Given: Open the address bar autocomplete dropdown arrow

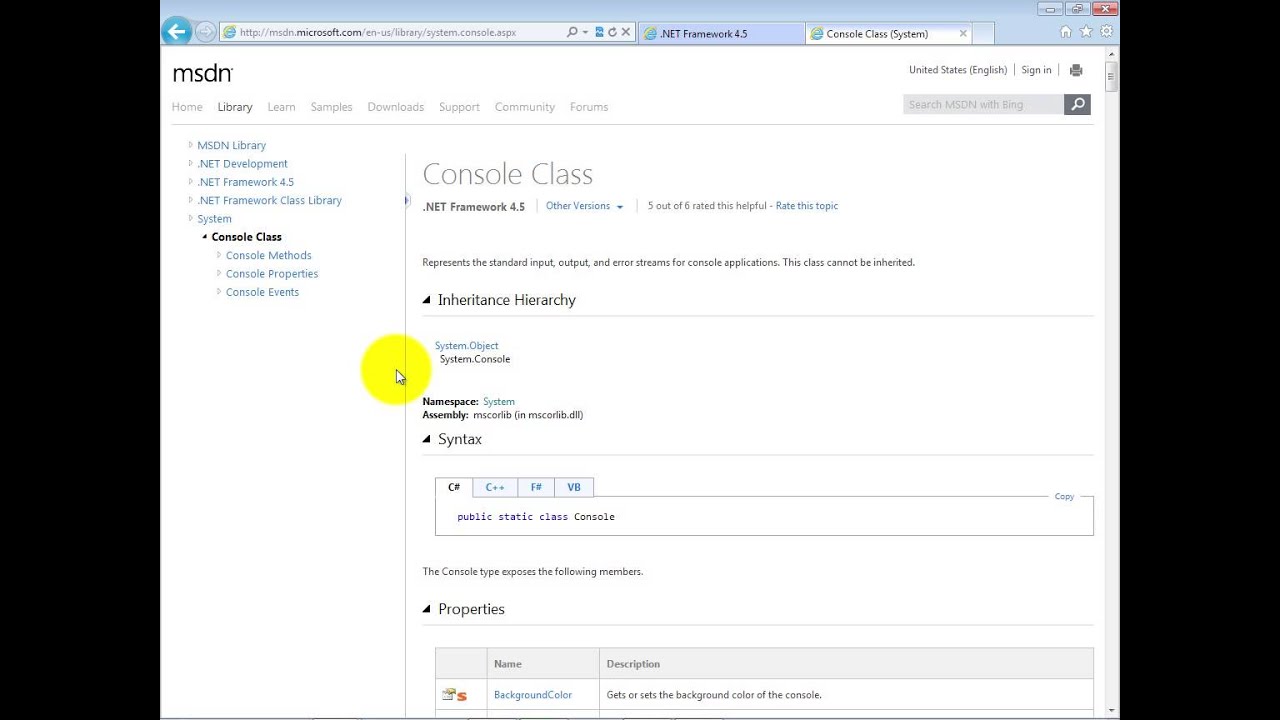Looking at the screenshot, I should (x=585, y=32).
